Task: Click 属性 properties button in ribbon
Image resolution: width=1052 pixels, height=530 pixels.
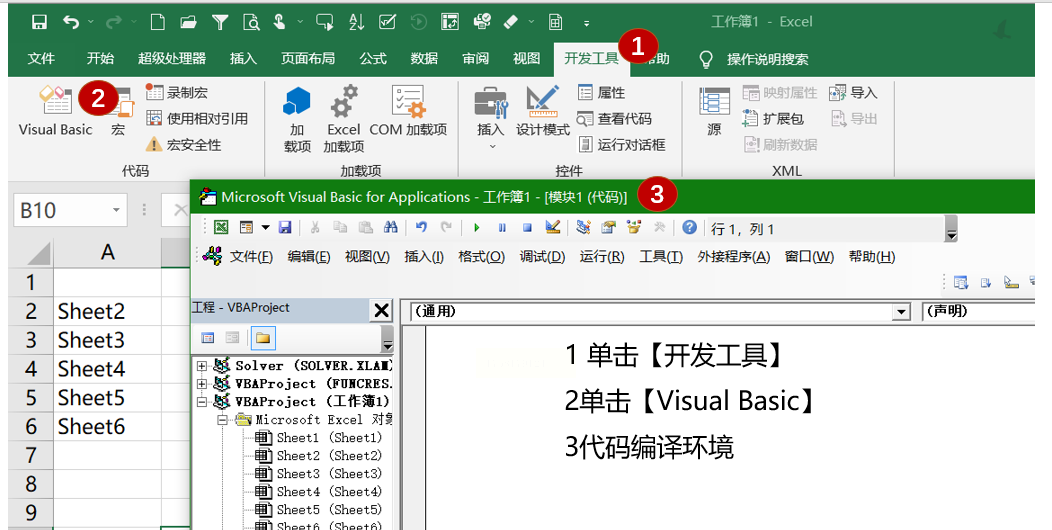Action: point(602,93)
